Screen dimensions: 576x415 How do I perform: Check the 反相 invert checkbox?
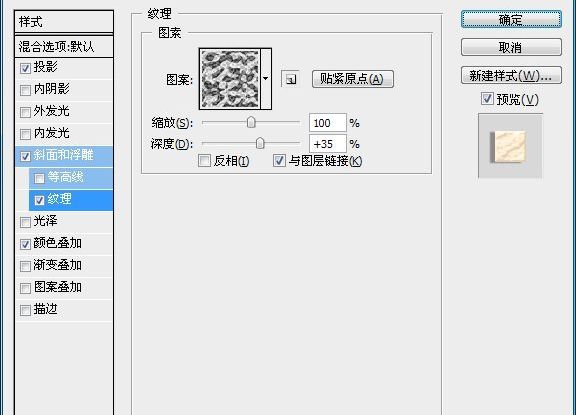coord(204,160)
